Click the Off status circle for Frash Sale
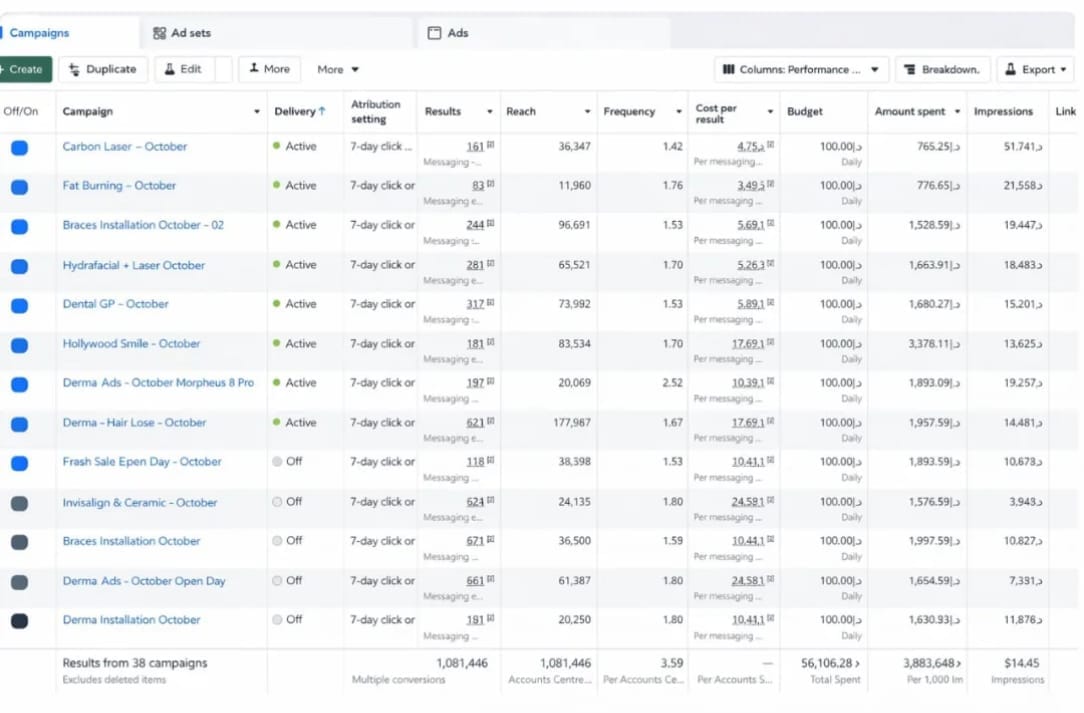 click(277, 461)
